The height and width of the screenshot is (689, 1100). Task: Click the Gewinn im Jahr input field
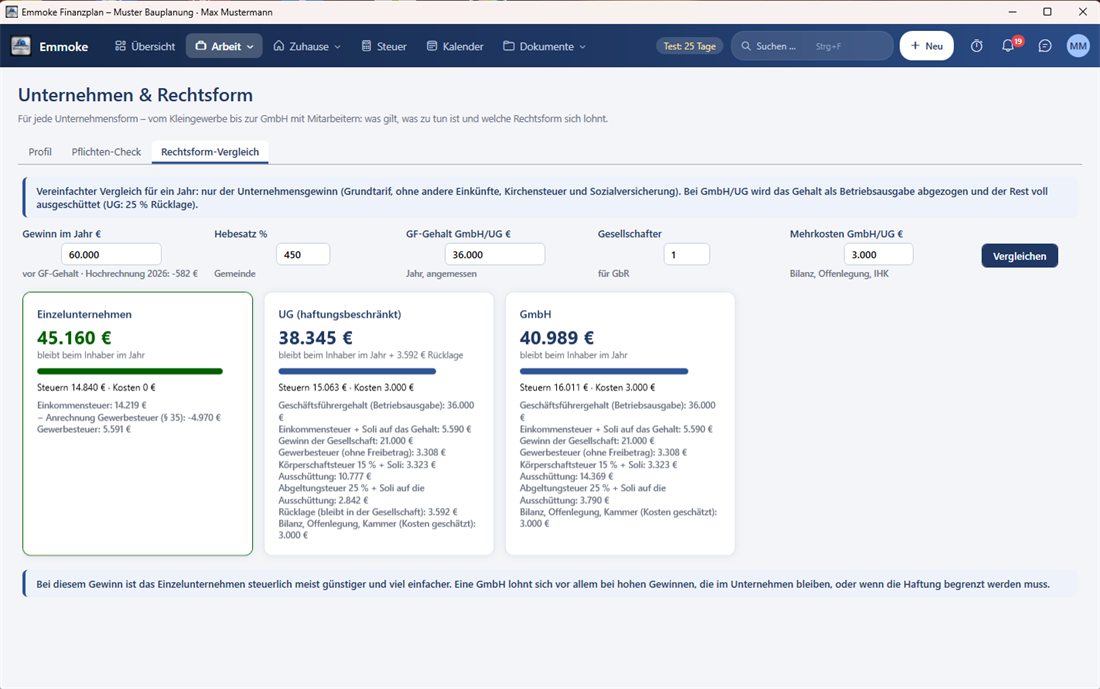pyautogui.click(x=111, y=255)
